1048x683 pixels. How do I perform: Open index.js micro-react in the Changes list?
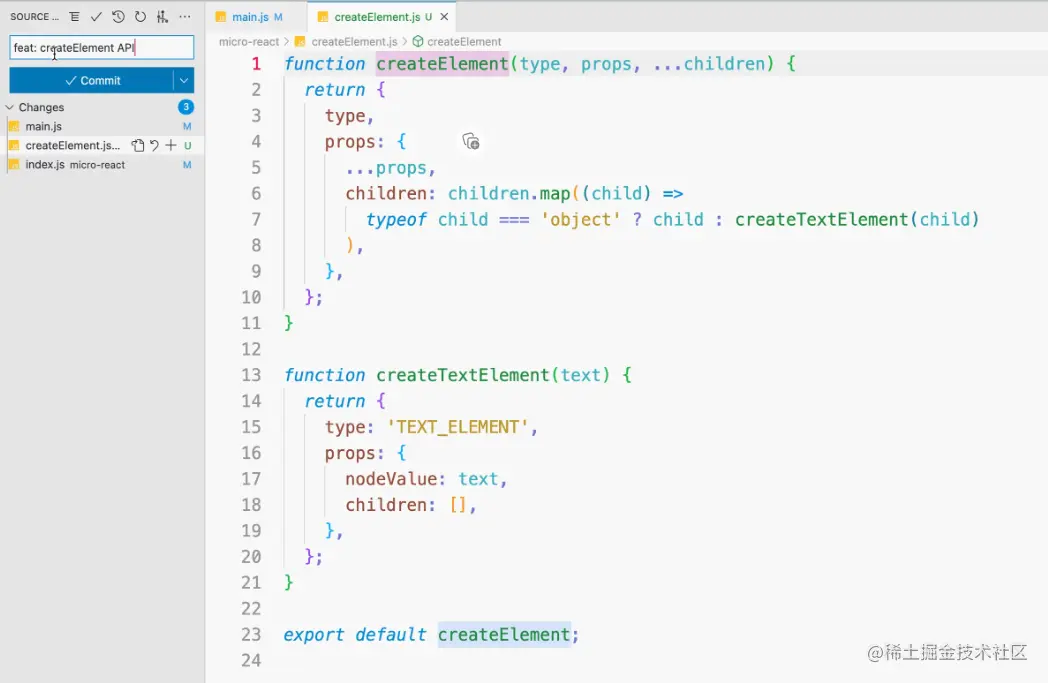pos(75,164)
